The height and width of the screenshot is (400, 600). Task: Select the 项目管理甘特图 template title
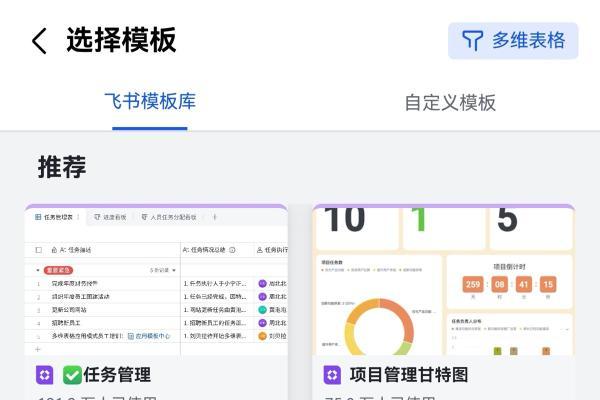click(x=409, y=374)
